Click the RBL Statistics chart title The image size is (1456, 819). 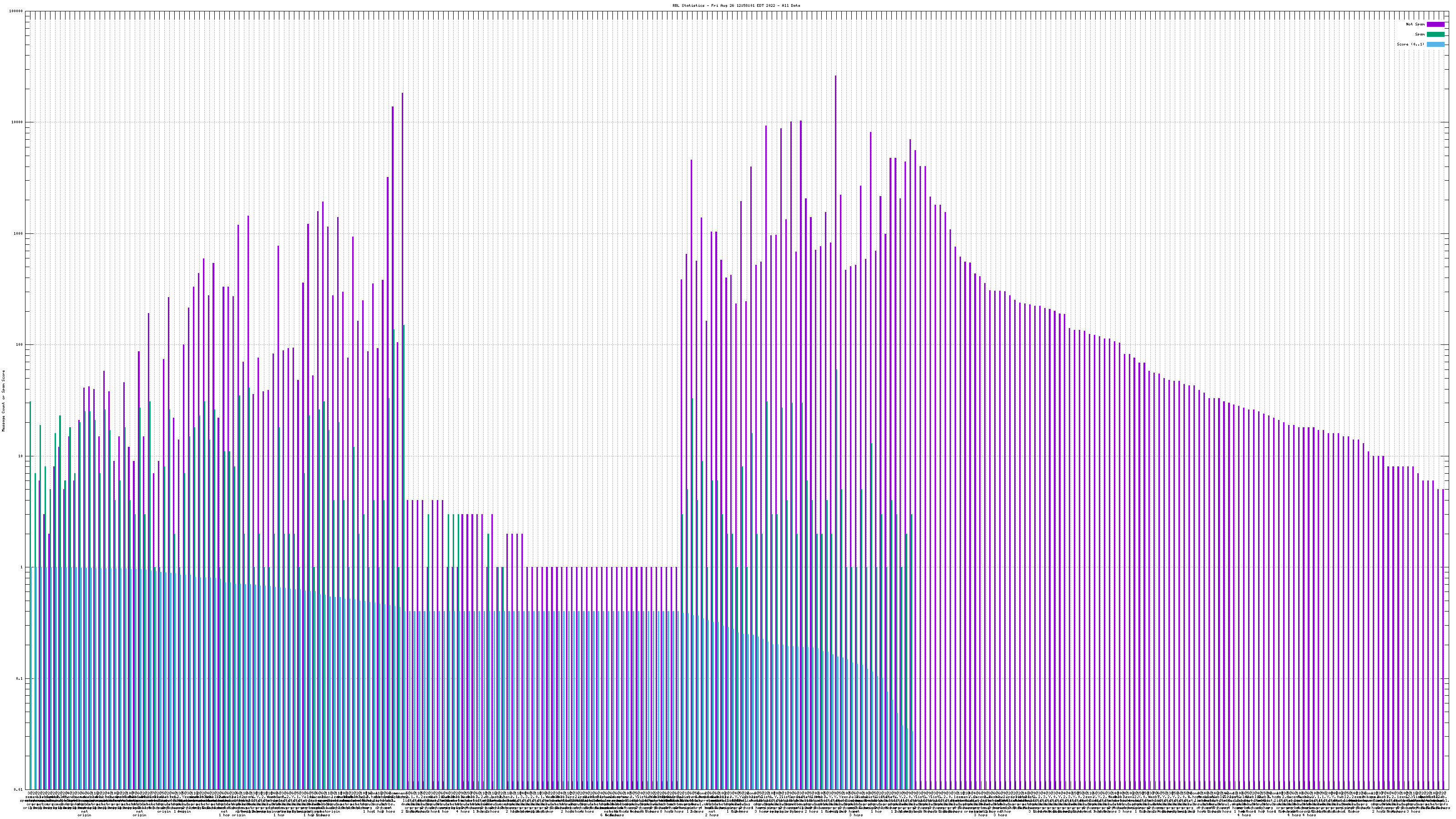(736, 5)
